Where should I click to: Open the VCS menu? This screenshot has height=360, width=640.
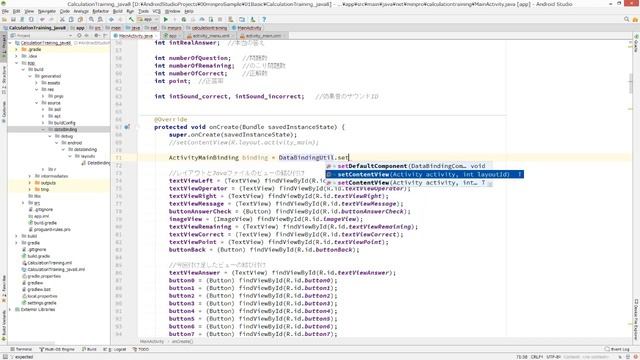click(x=156, y=11)
